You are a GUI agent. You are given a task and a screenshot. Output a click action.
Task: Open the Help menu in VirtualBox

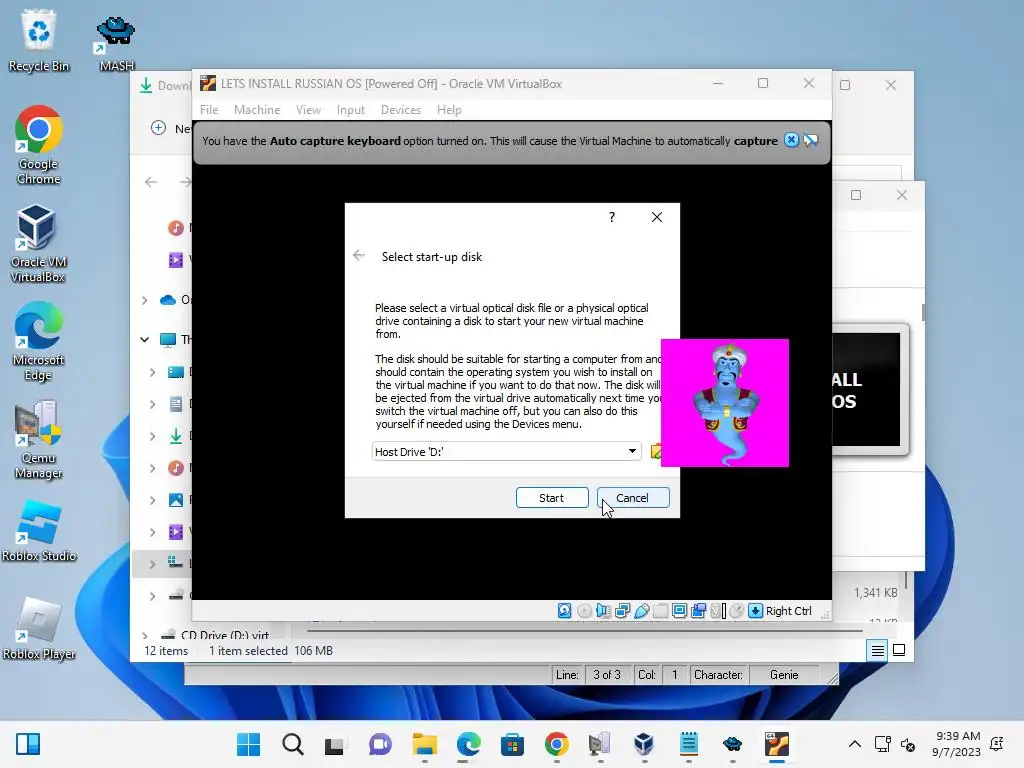pos(449,110)
